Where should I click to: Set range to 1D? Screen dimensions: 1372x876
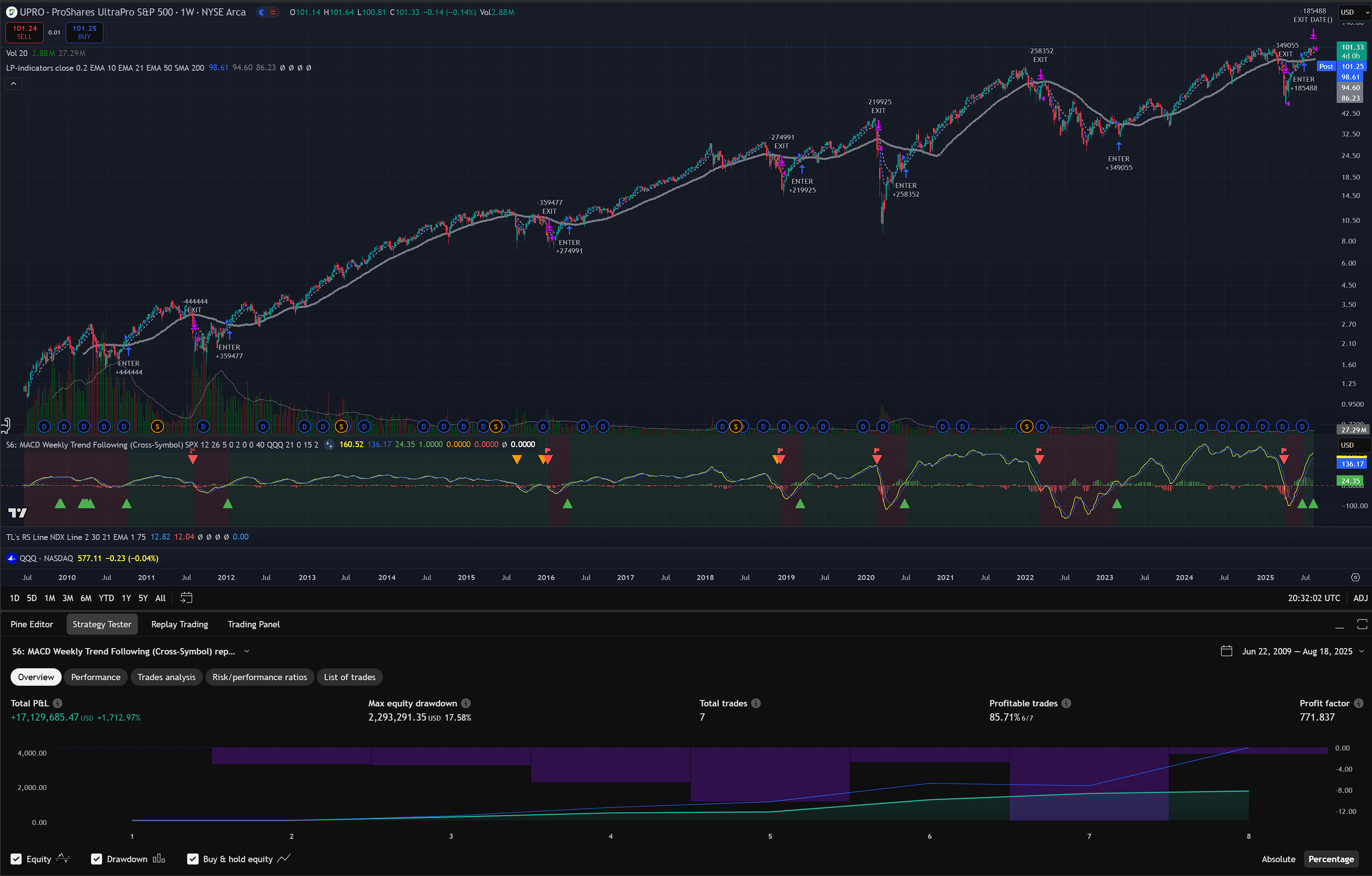[x=14, y=597]
